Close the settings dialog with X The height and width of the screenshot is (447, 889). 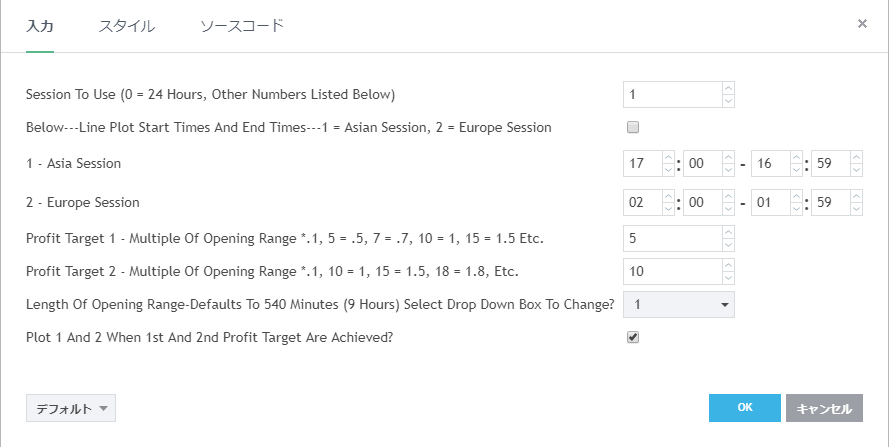pyautogui.click(x=862, y=24)
